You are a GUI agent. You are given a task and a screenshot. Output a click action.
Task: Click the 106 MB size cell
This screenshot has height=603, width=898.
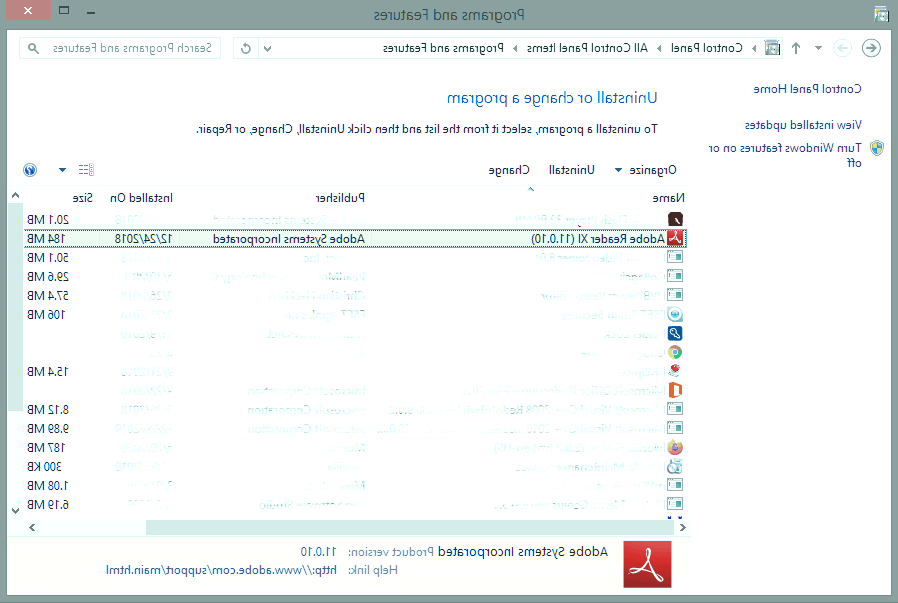[46, 314]
